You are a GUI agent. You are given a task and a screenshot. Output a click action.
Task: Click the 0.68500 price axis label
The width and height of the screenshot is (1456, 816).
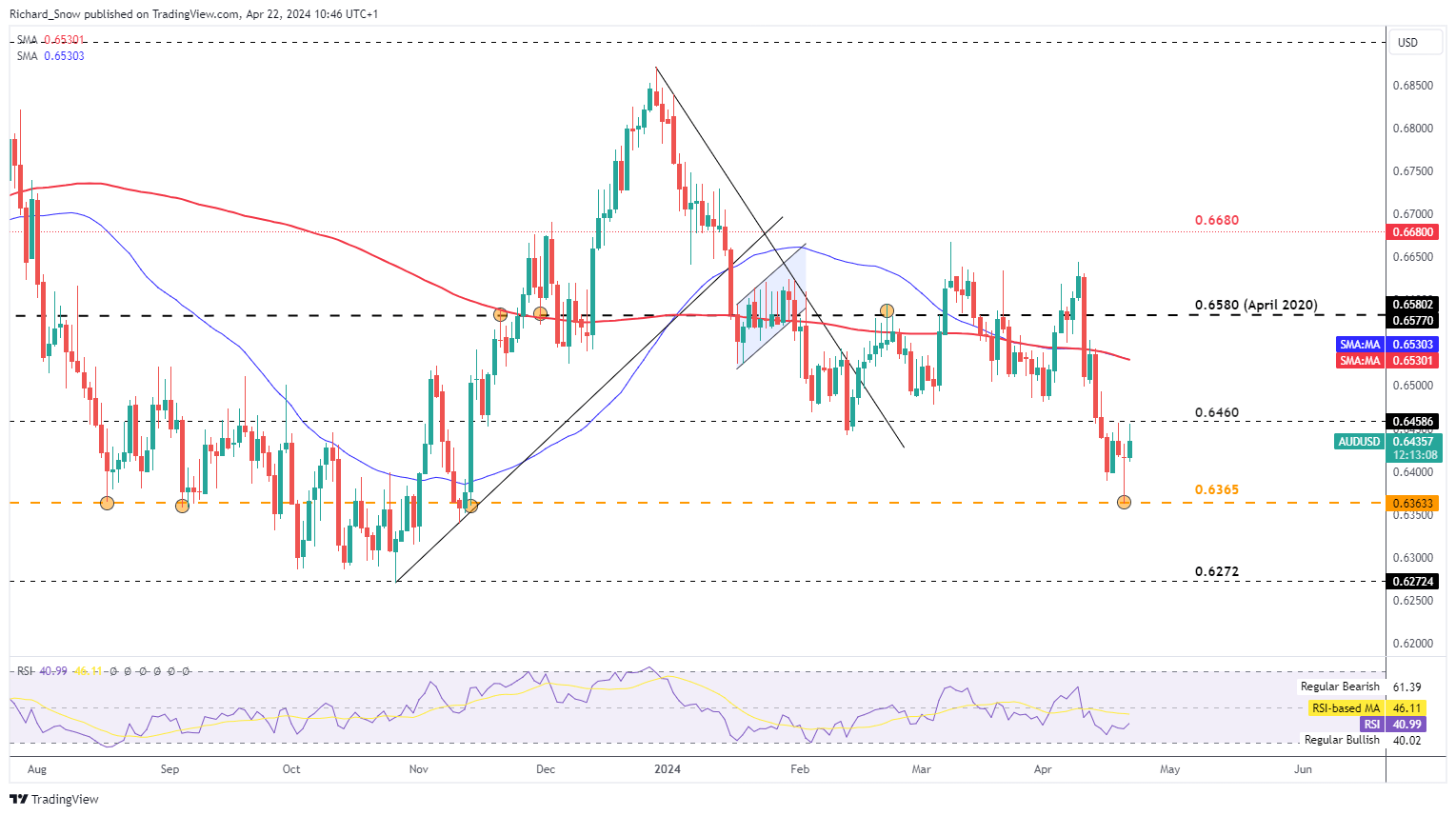click(x=1413, y=86)
